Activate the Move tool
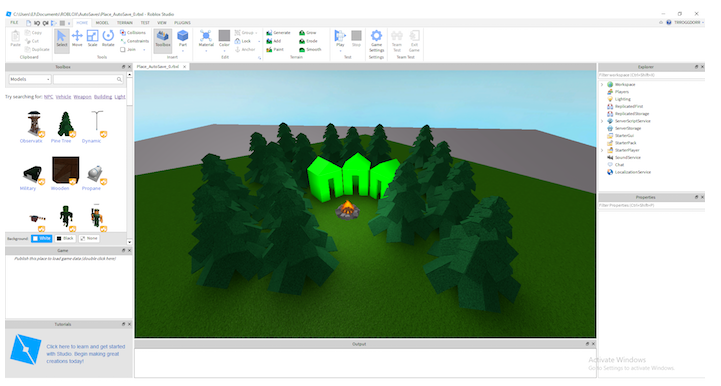The image size is (721, 386). (x=77, y=39)
